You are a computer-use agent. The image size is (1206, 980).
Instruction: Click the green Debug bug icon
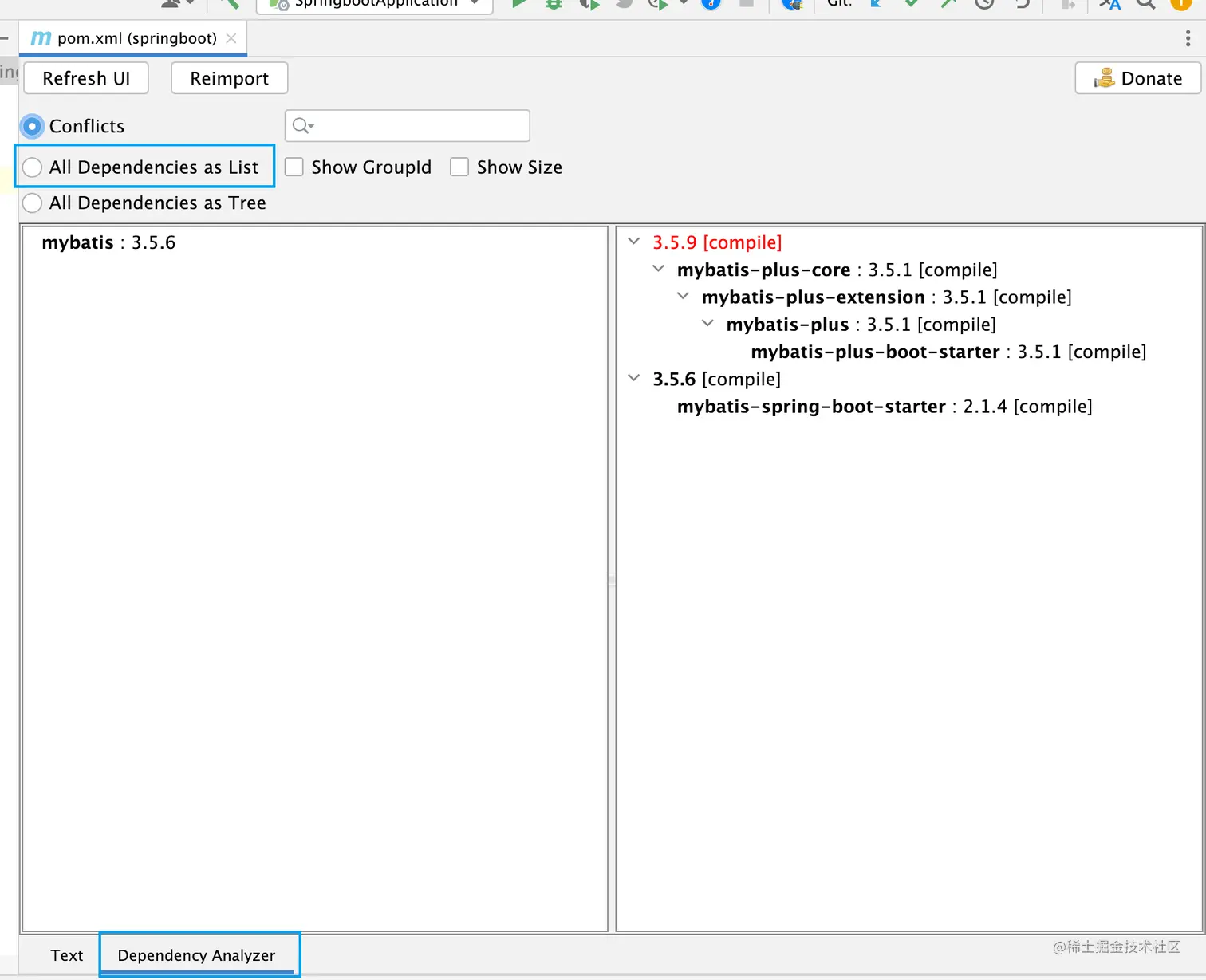click(x=554, y=2)
